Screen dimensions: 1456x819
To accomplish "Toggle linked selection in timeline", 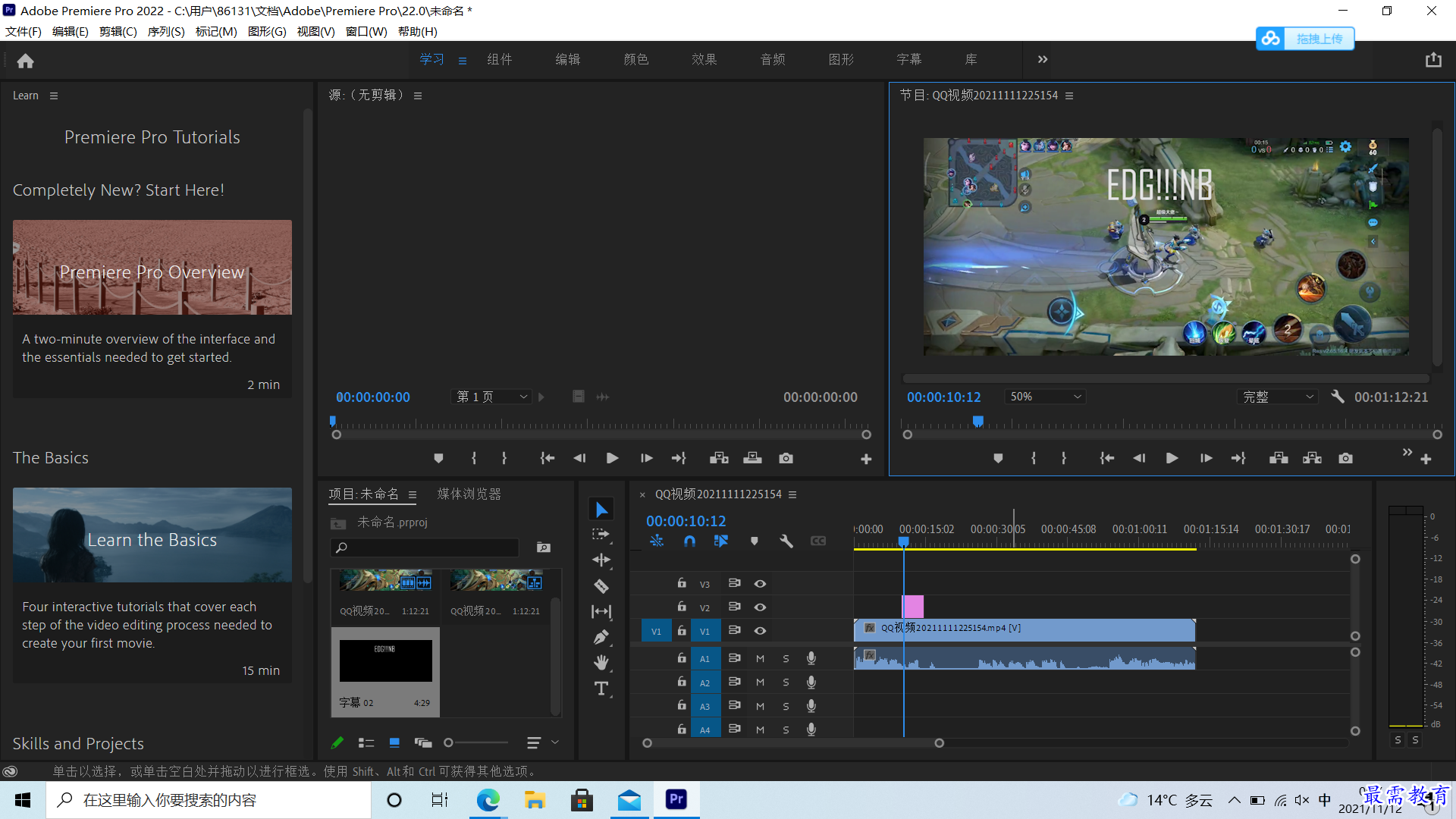I will click(x=721, y=541).
